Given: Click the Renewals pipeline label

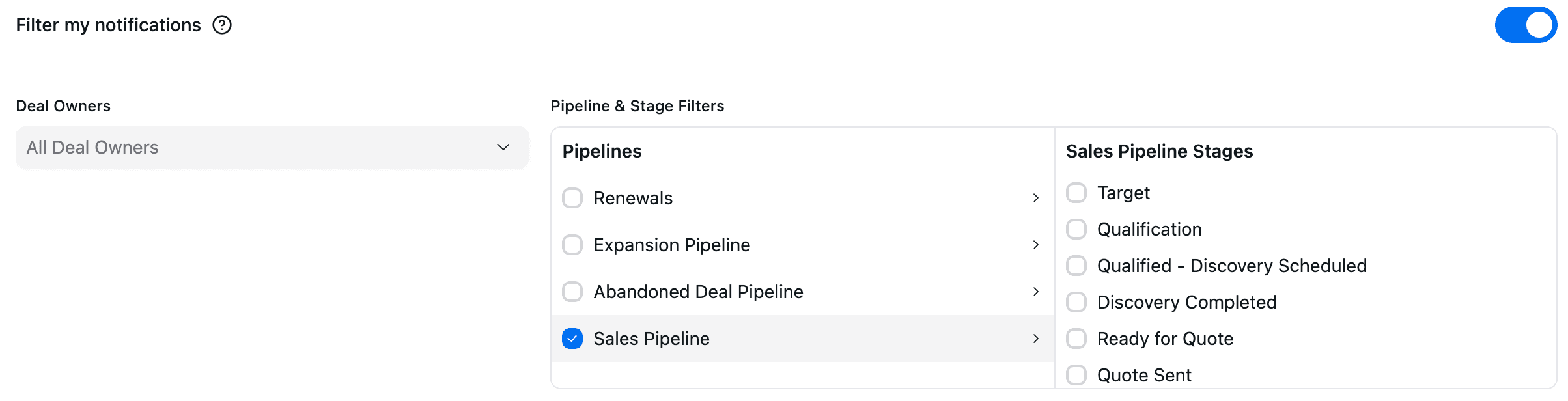Looking at the screenshot, I should point(633,198).
